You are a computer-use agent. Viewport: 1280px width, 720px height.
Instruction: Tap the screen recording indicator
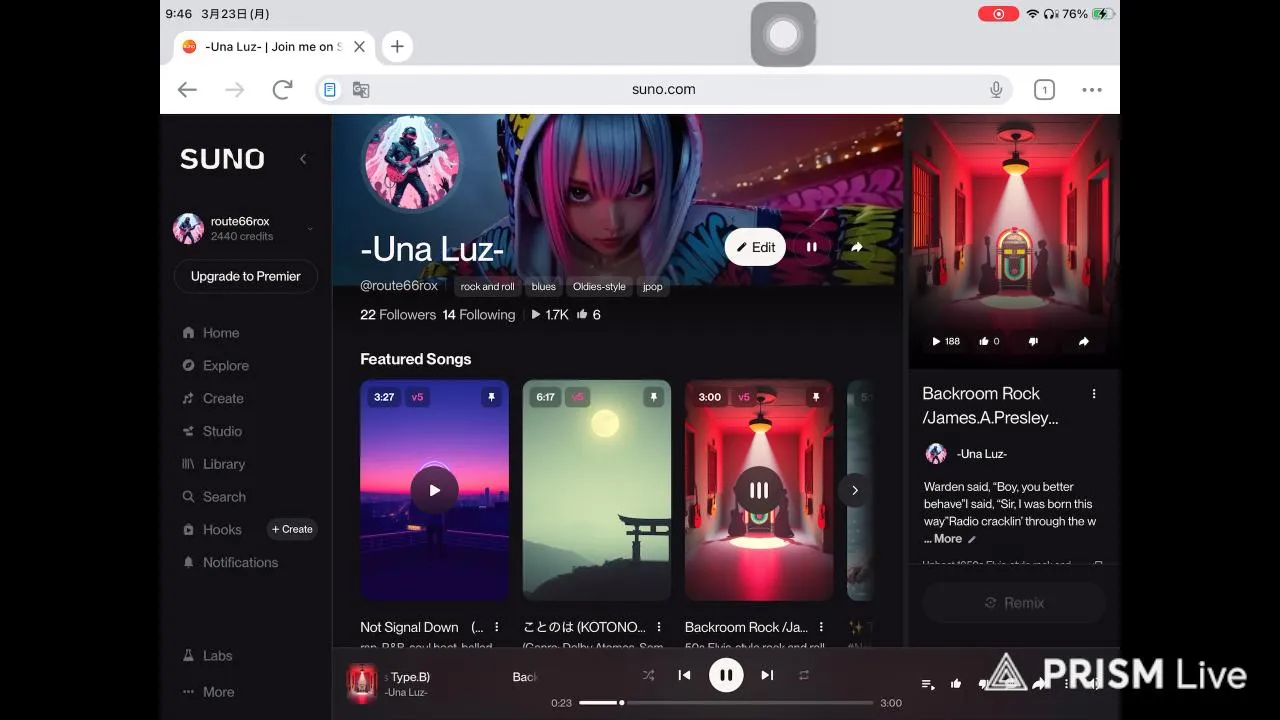tap(998, 14)
